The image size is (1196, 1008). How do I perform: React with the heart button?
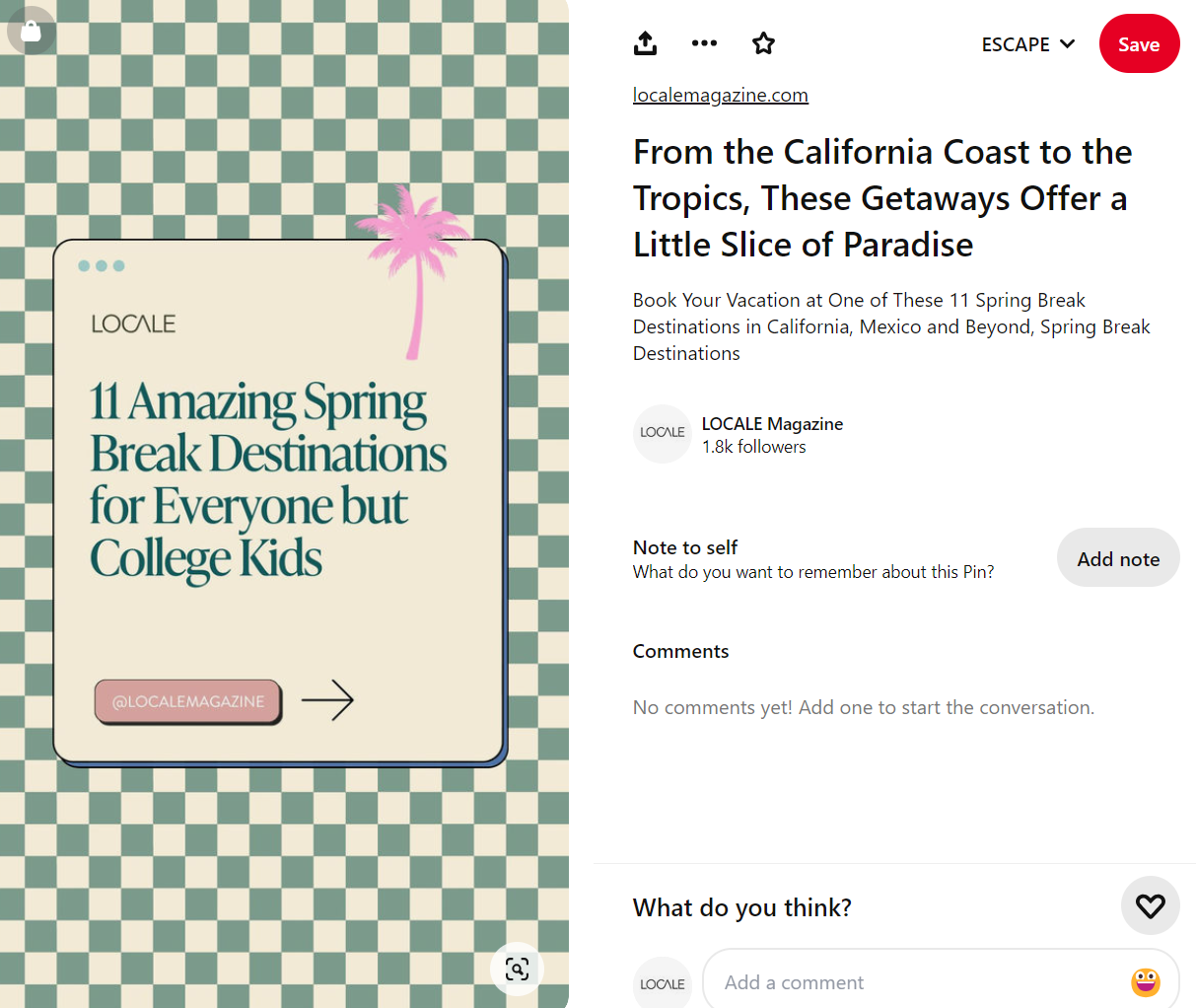(1150, 905)
